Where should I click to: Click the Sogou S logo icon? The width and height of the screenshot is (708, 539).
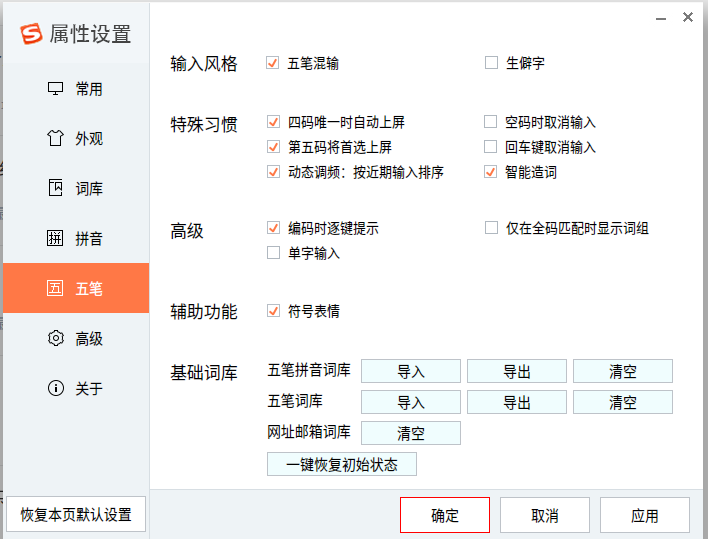(31, 34)
